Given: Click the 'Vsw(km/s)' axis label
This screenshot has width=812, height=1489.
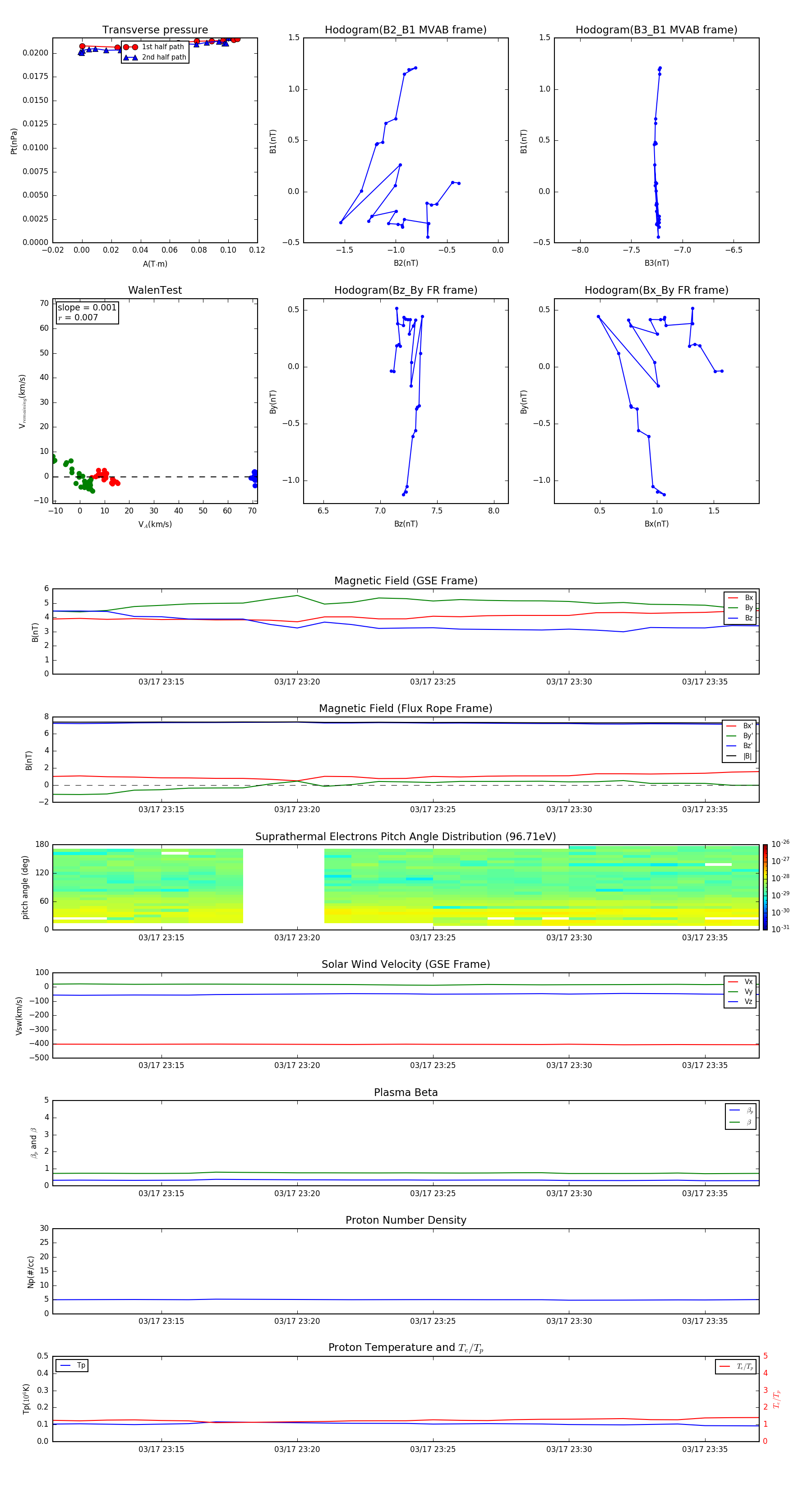Looking at the screenshot, I should pyautogui.click(x=19, y=1016).
